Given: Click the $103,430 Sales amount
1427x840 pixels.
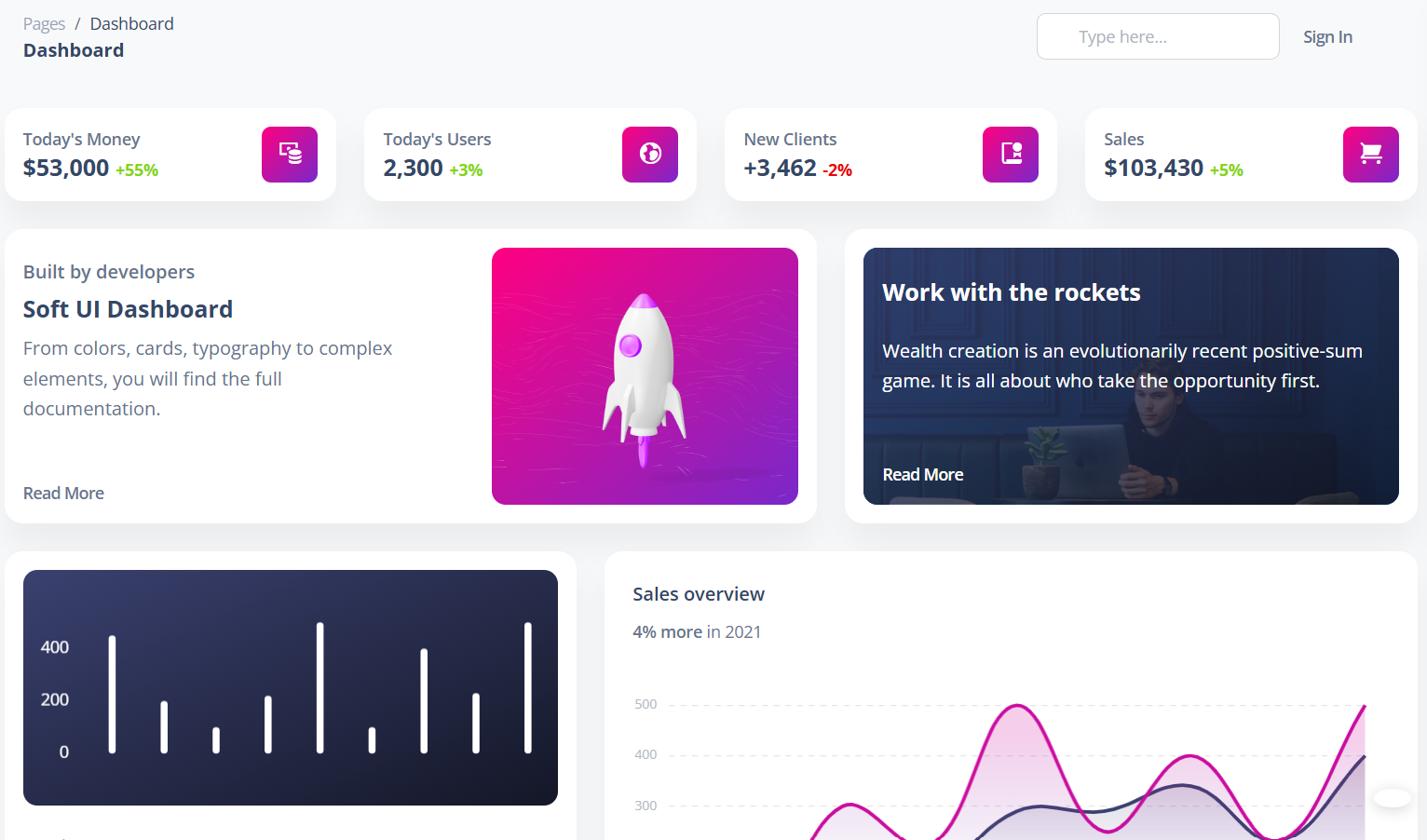Looking at the screenshot, I should pyautogui.click(x=1153, y=169).
